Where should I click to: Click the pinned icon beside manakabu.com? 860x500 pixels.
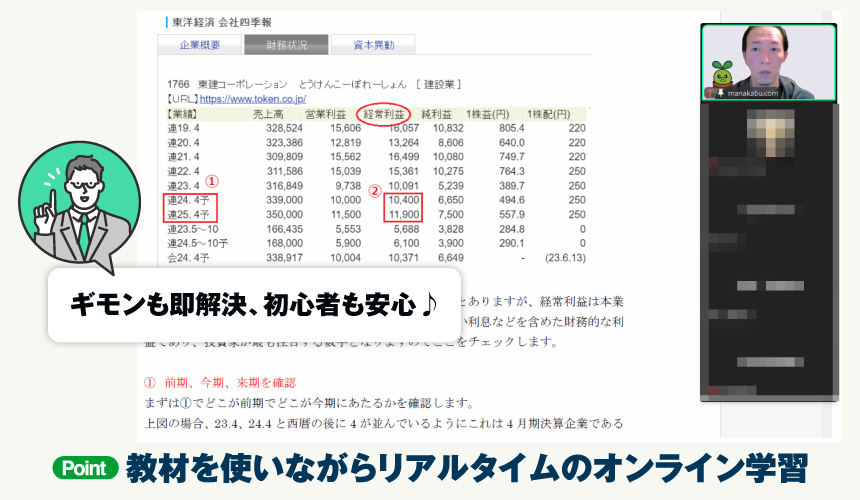720,93
